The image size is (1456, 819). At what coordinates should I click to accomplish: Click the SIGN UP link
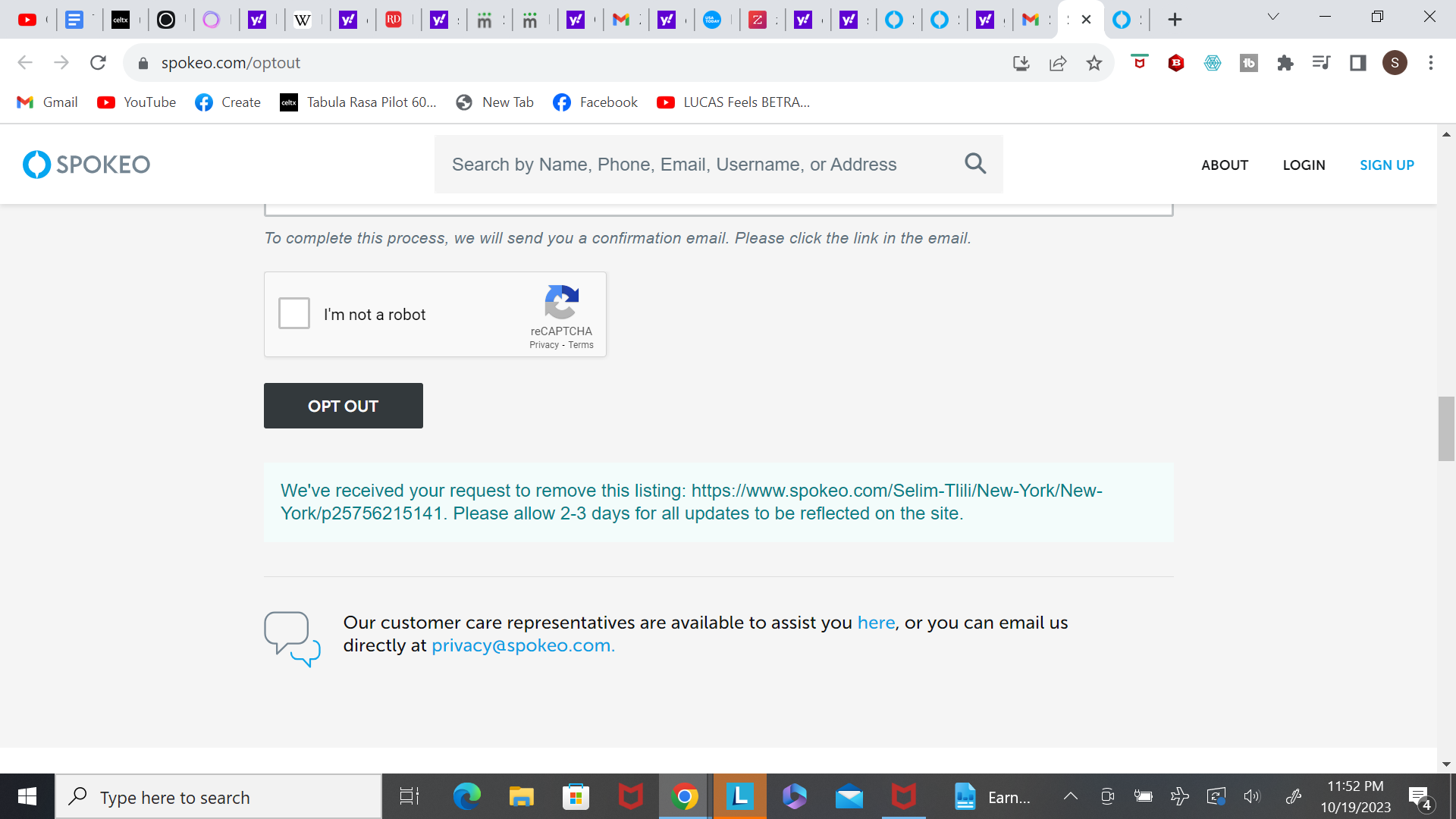(x=1386, y=165)
